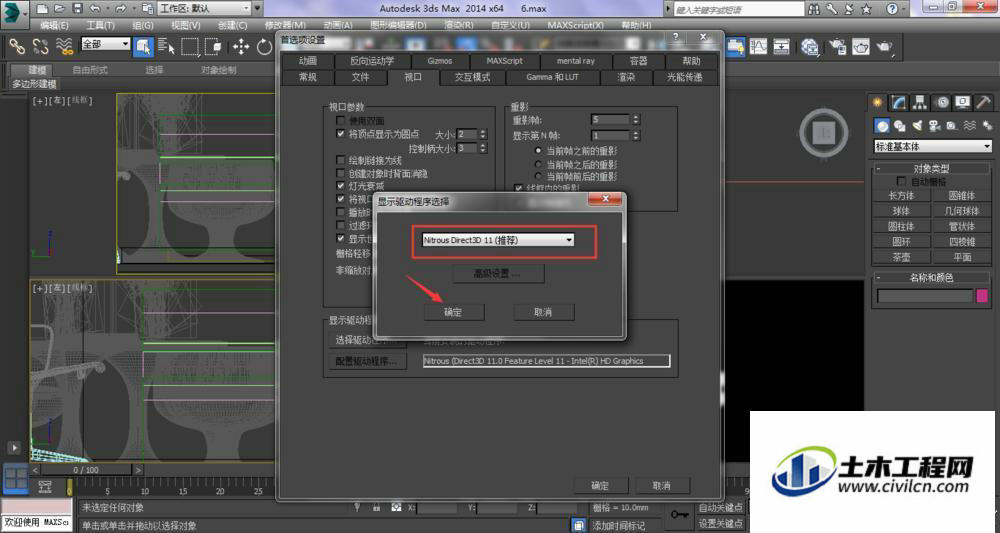Switch to the 常规 preferences tab
The width and height of the screenshot is (1000, 533).
tap(308, 77)
